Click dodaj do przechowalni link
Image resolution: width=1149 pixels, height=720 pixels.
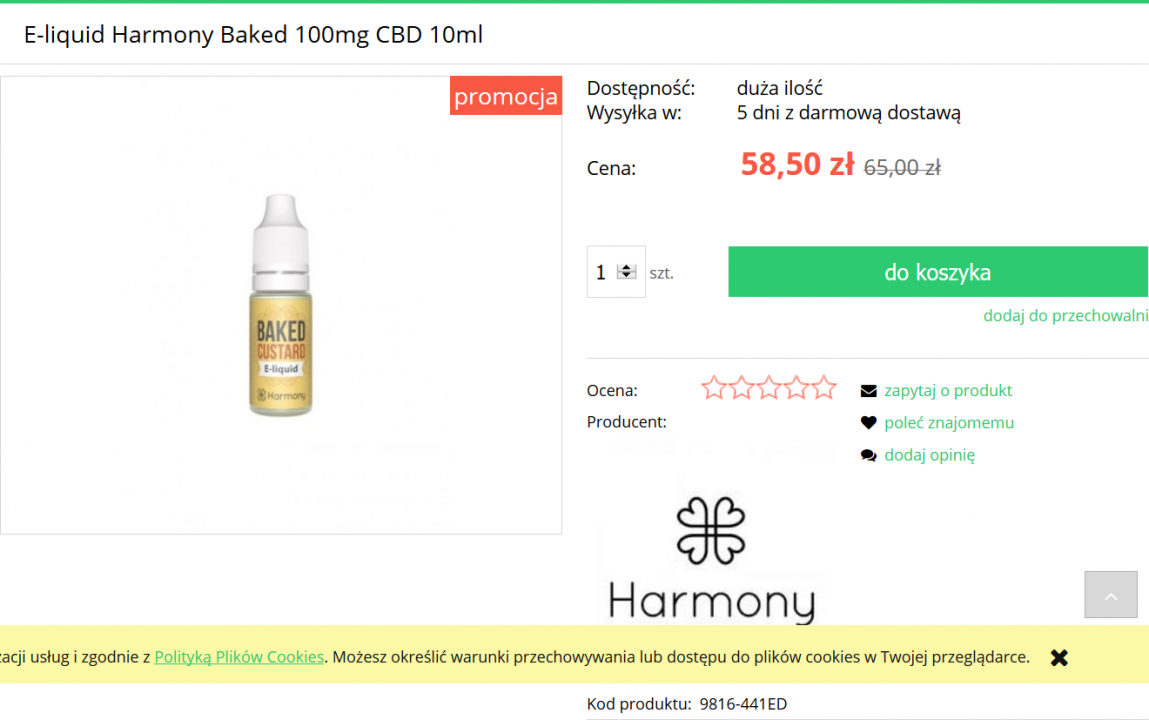point(1065,316)
